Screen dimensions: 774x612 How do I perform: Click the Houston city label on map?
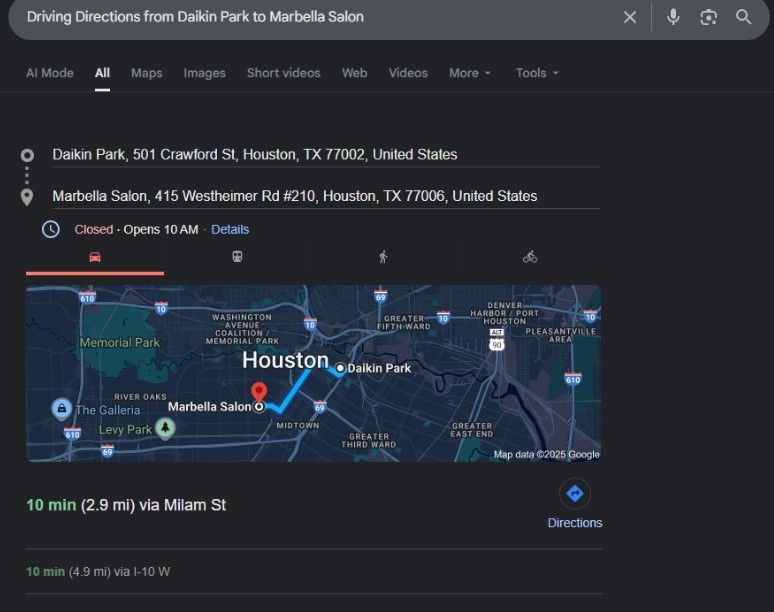pos(285,360)
